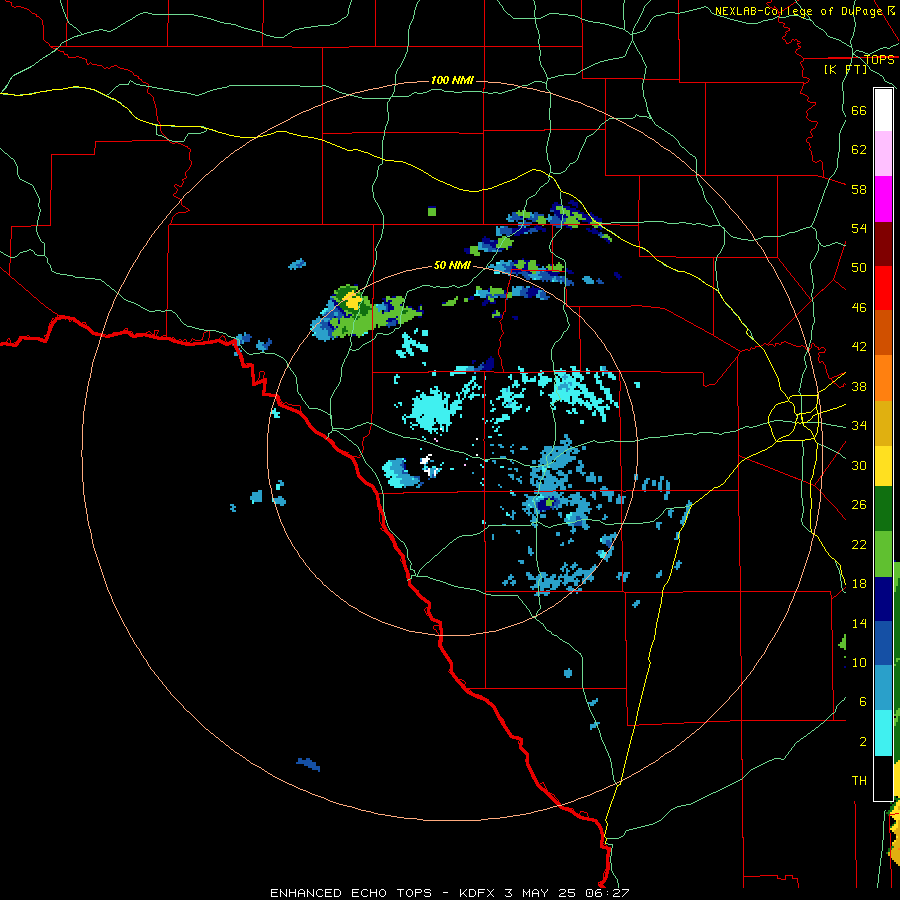The image size is (900, 900).
Task: Click the yellow core of the northwest echo
Action: click(x=352, y=301)
